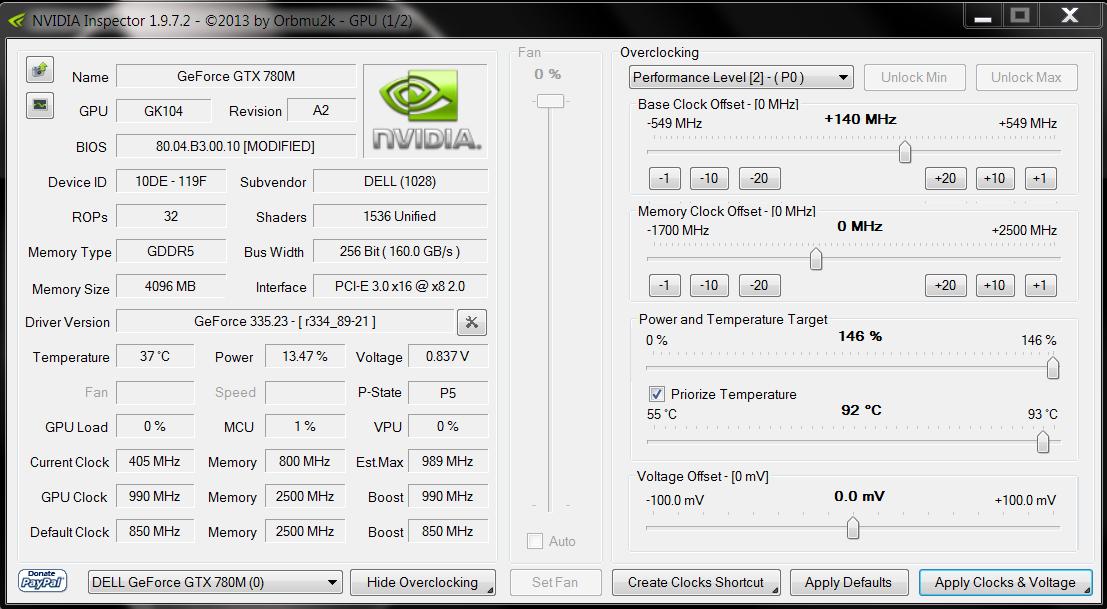Click the Fan speed vertical slider thumb
This screenshot has height=609, width=1107.
pos(549,101)
